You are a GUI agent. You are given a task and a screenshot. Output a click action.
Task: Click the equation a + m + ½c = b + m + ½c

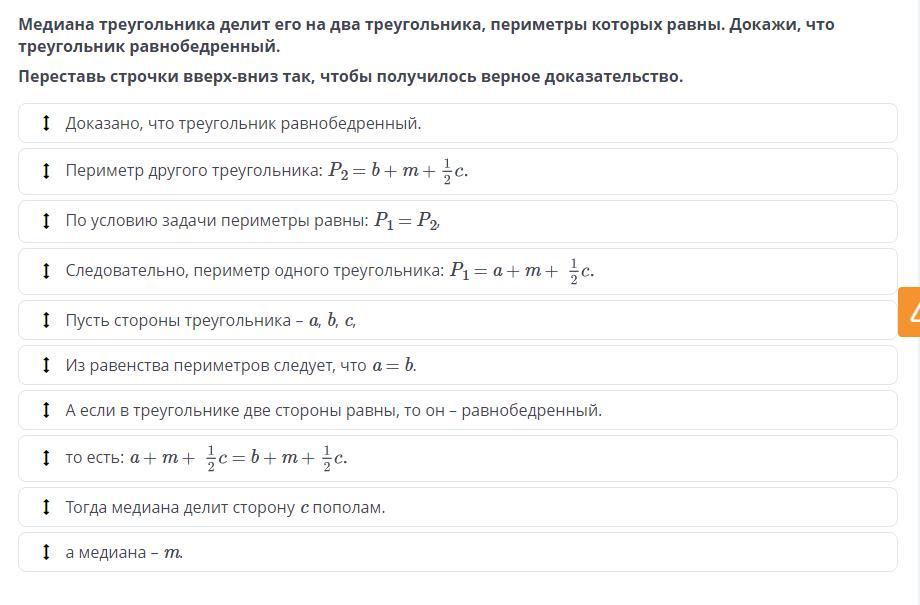click(x=238, y=459)
